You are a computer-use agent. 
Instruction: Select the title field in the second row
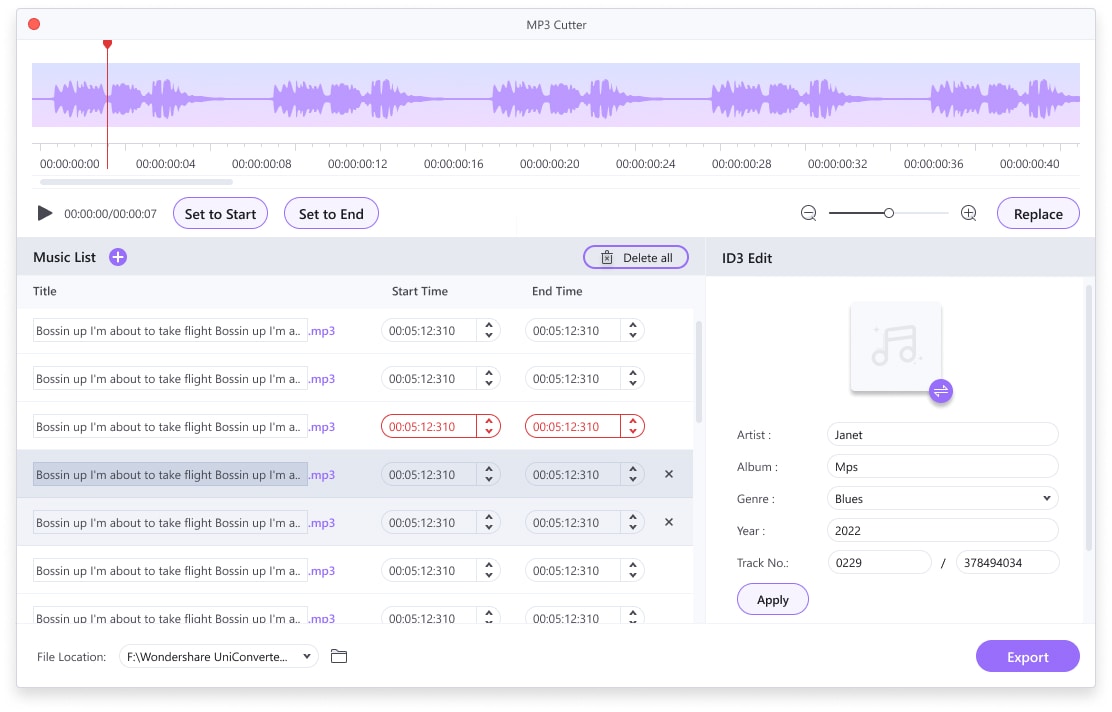click(170, 379)
